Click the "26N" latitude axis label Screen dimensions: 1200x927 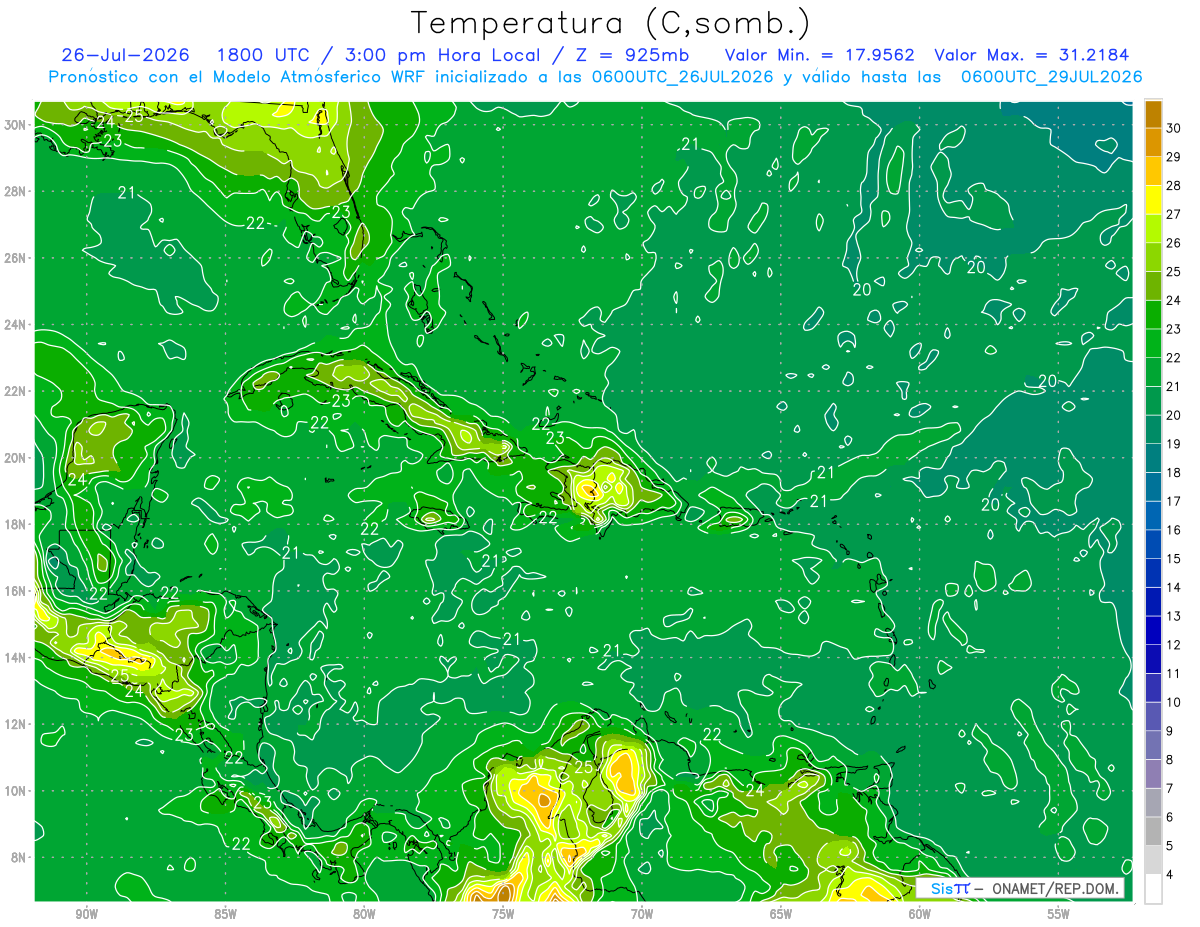[15, 258]
